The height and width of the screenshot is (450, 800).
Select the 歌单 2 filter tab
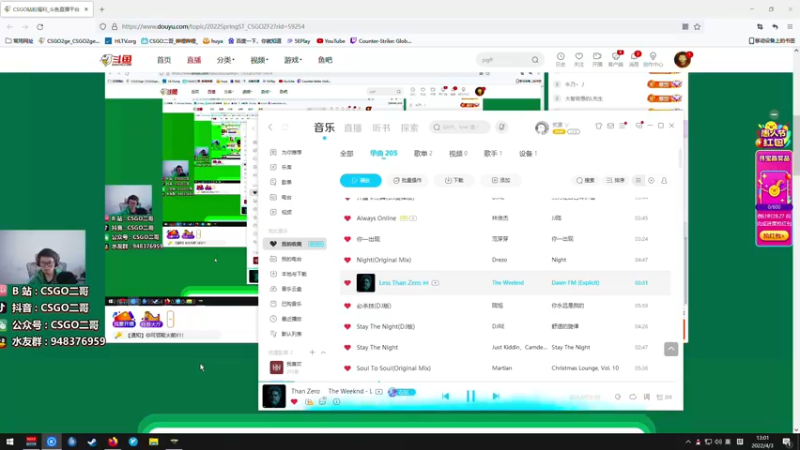[x=423, y=154]
